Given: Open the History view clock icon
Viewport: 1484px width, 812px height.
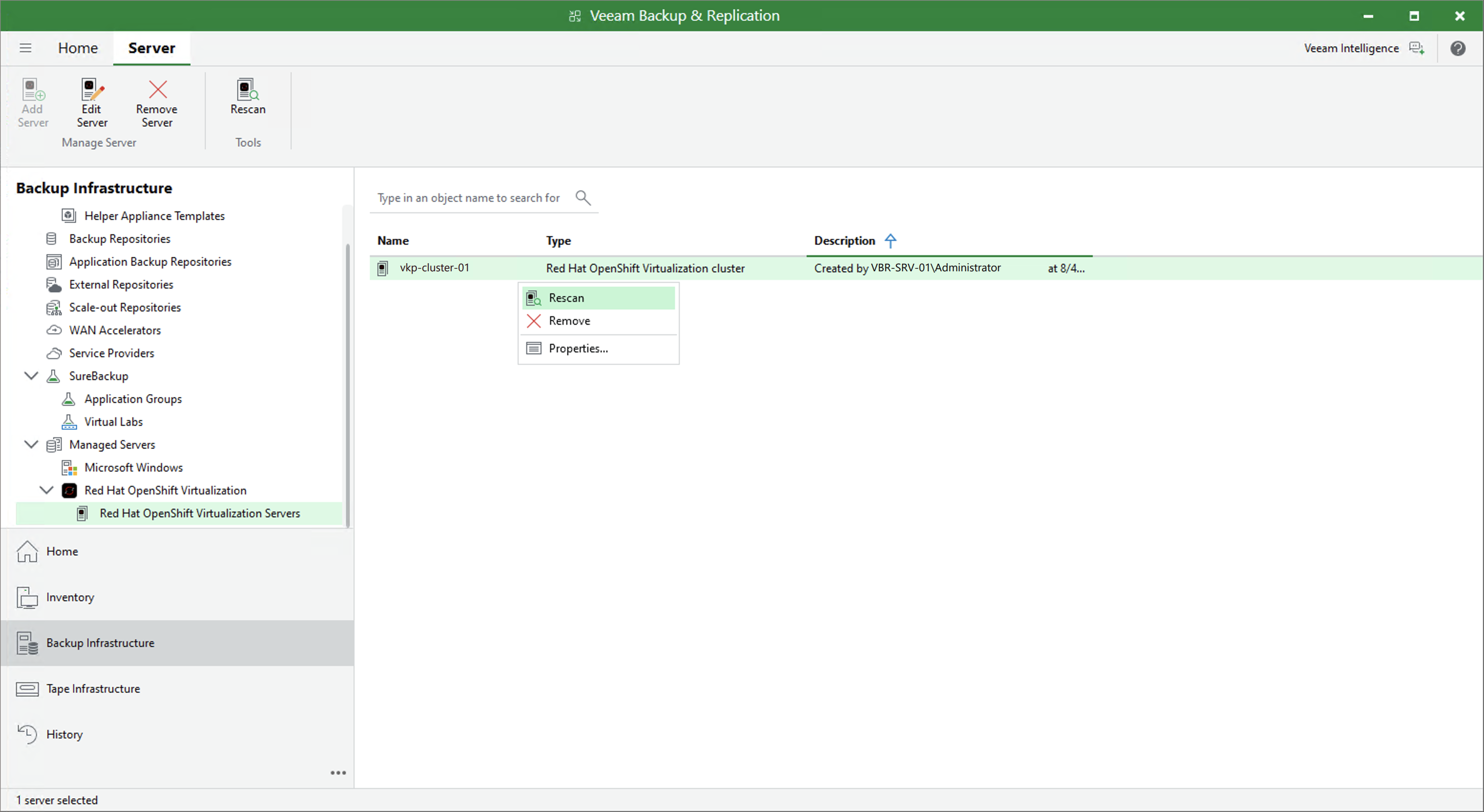Looking at the screenshot, I should pos(27,735).
